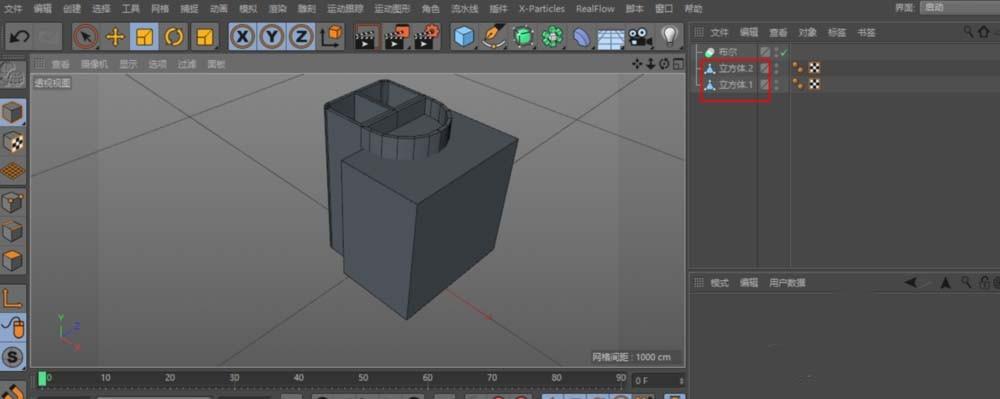Toggle Enable Axis L-shaped icon
The height and width of the screenshot is (399, 1000).
tap(13, 298)
